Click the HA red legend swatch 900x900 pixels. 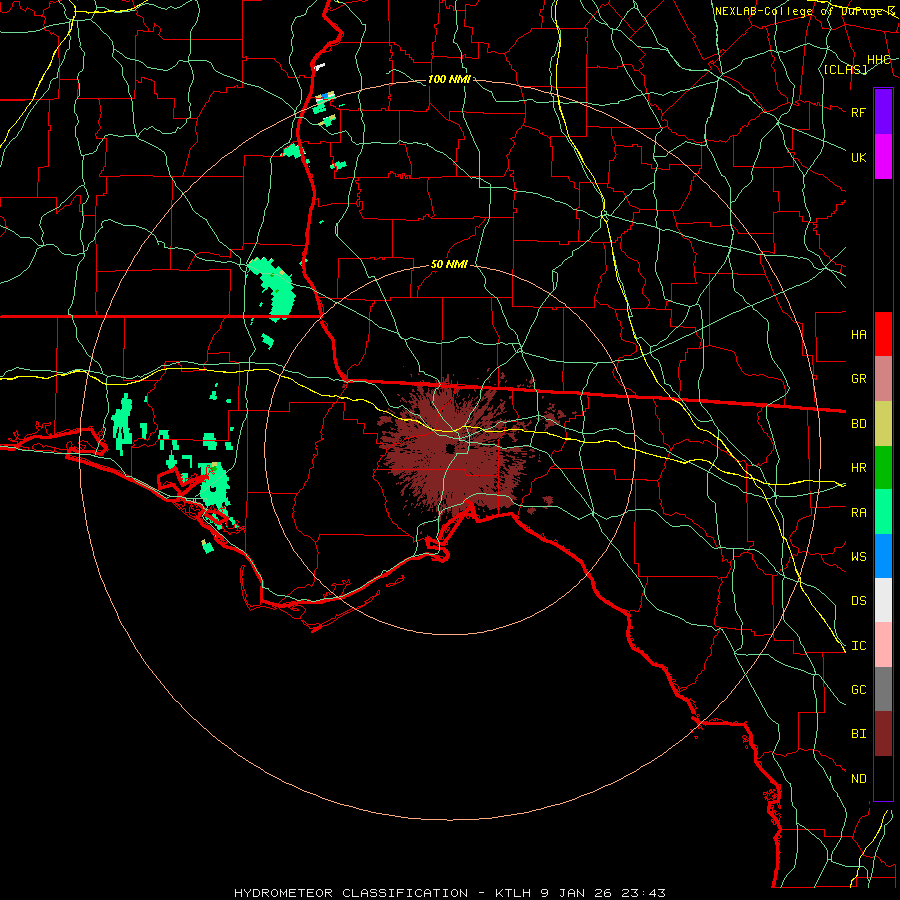(883, 334)
